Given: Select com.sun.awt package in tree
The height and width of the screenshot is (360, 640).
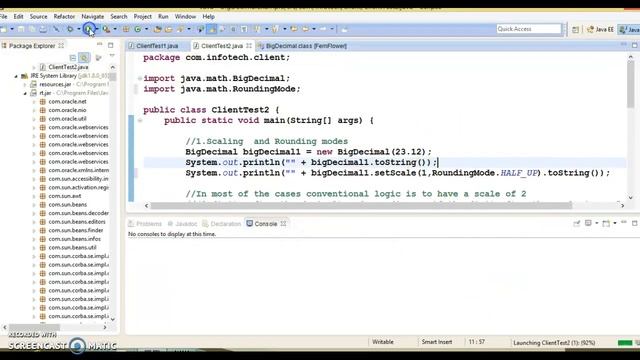Looking at the screenshot, I should pyautogui.click(x=65, y=196).
